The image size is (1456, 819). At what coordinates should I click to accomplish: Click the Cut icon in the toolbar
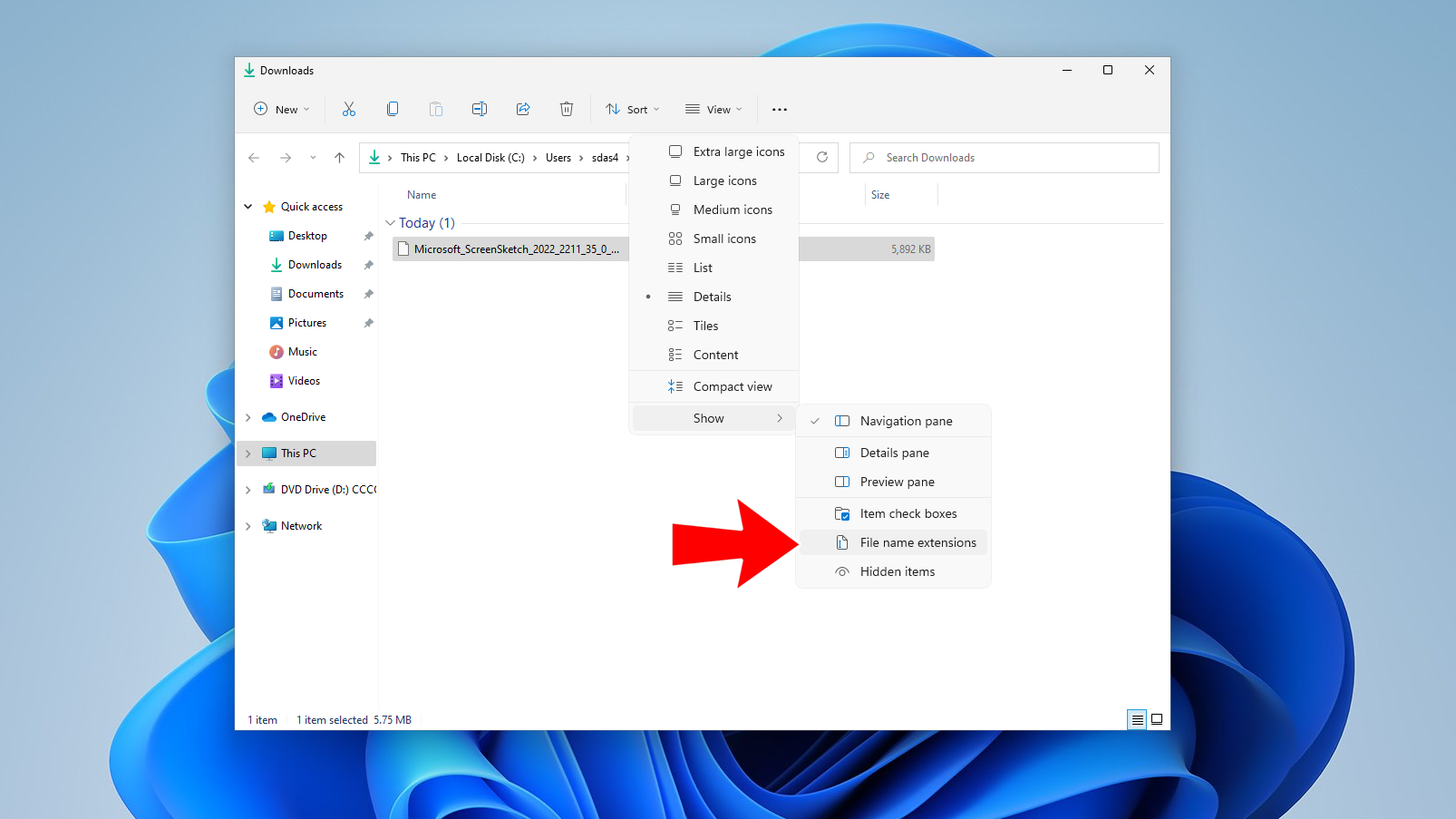(x=349, y=109)
